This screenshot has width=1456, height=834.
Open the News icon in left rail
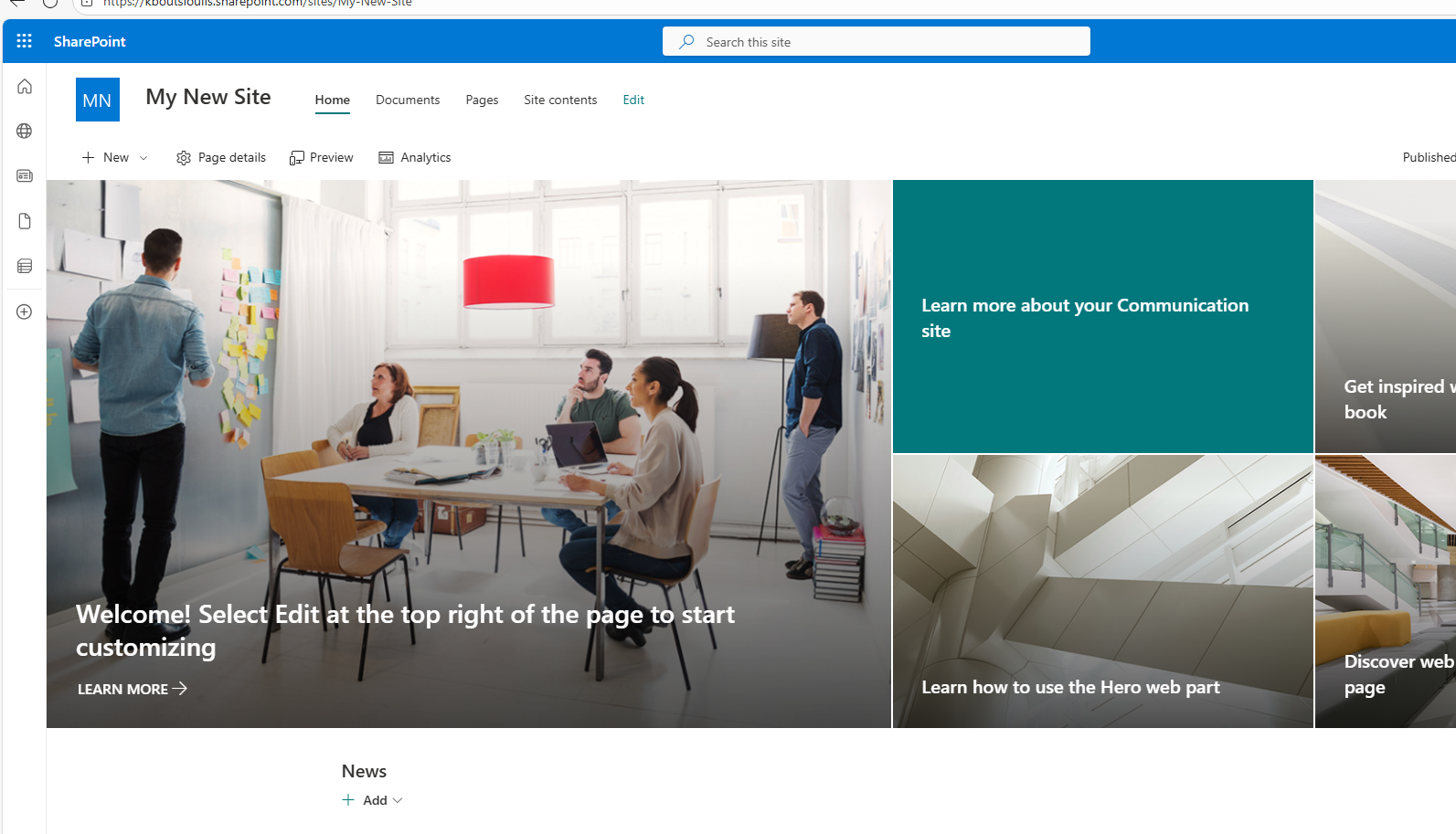pyautogui.click(x=25, y=175)
